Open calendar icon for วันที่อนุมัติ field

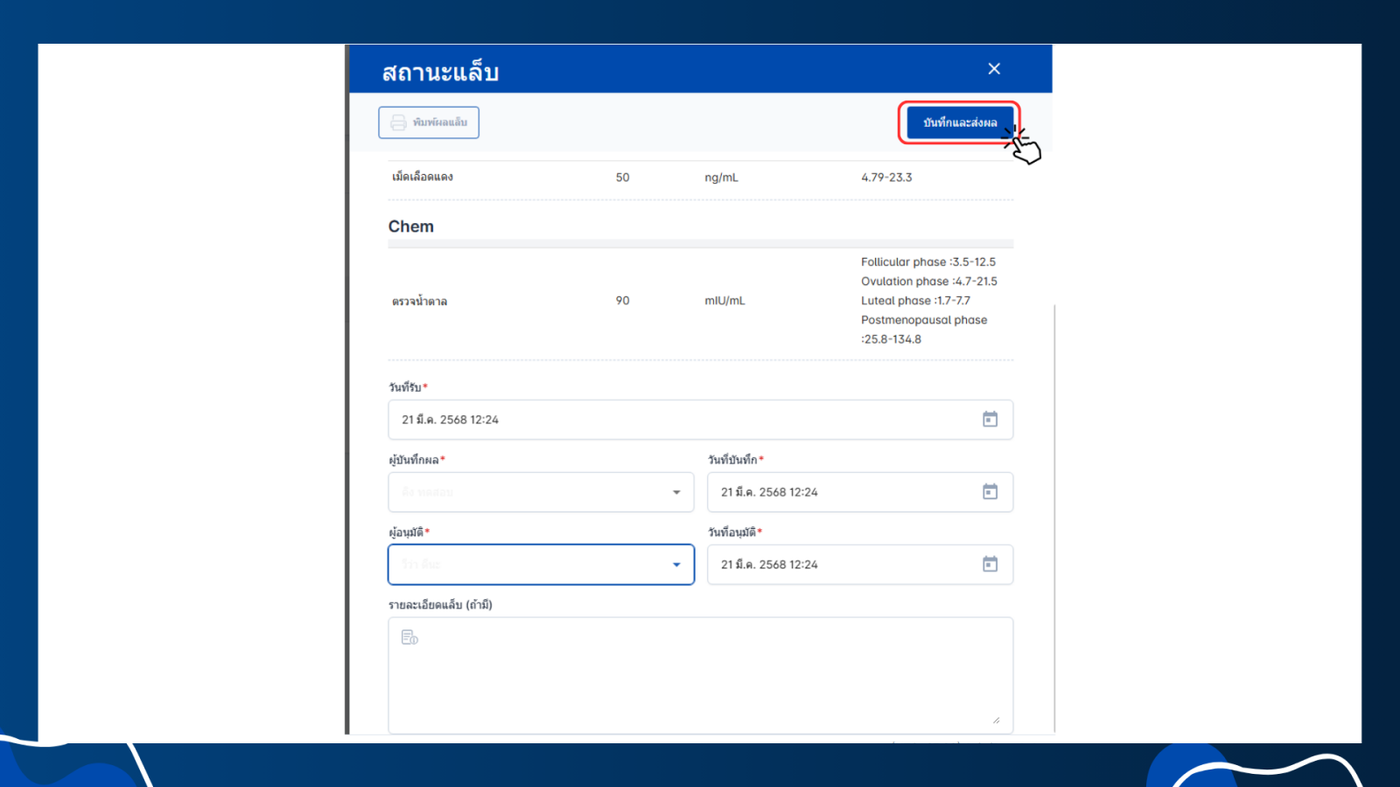click(x=990, y=564)
